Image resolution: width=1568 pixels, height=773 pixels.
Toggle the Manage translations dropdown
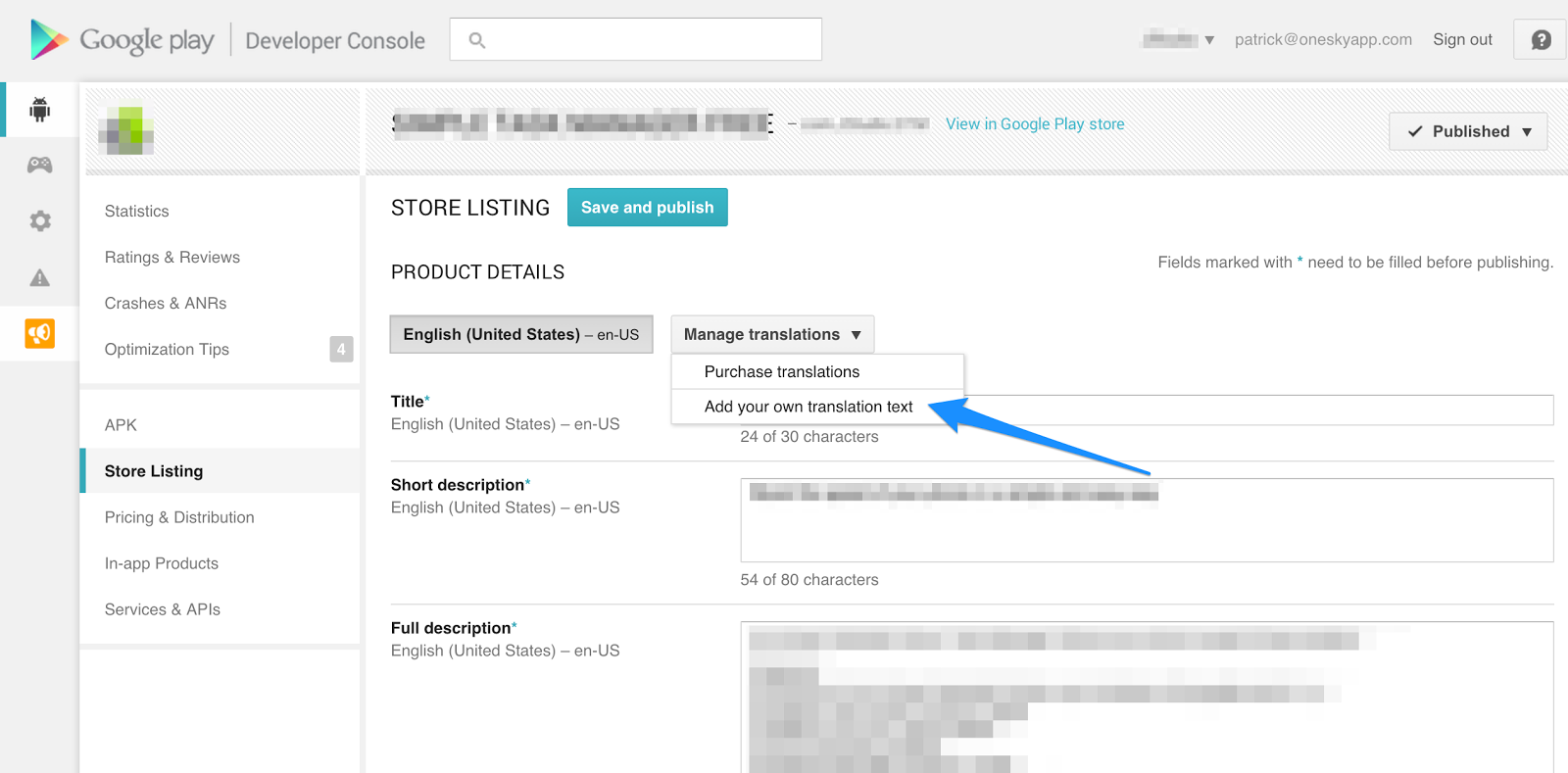click(772, 334)
